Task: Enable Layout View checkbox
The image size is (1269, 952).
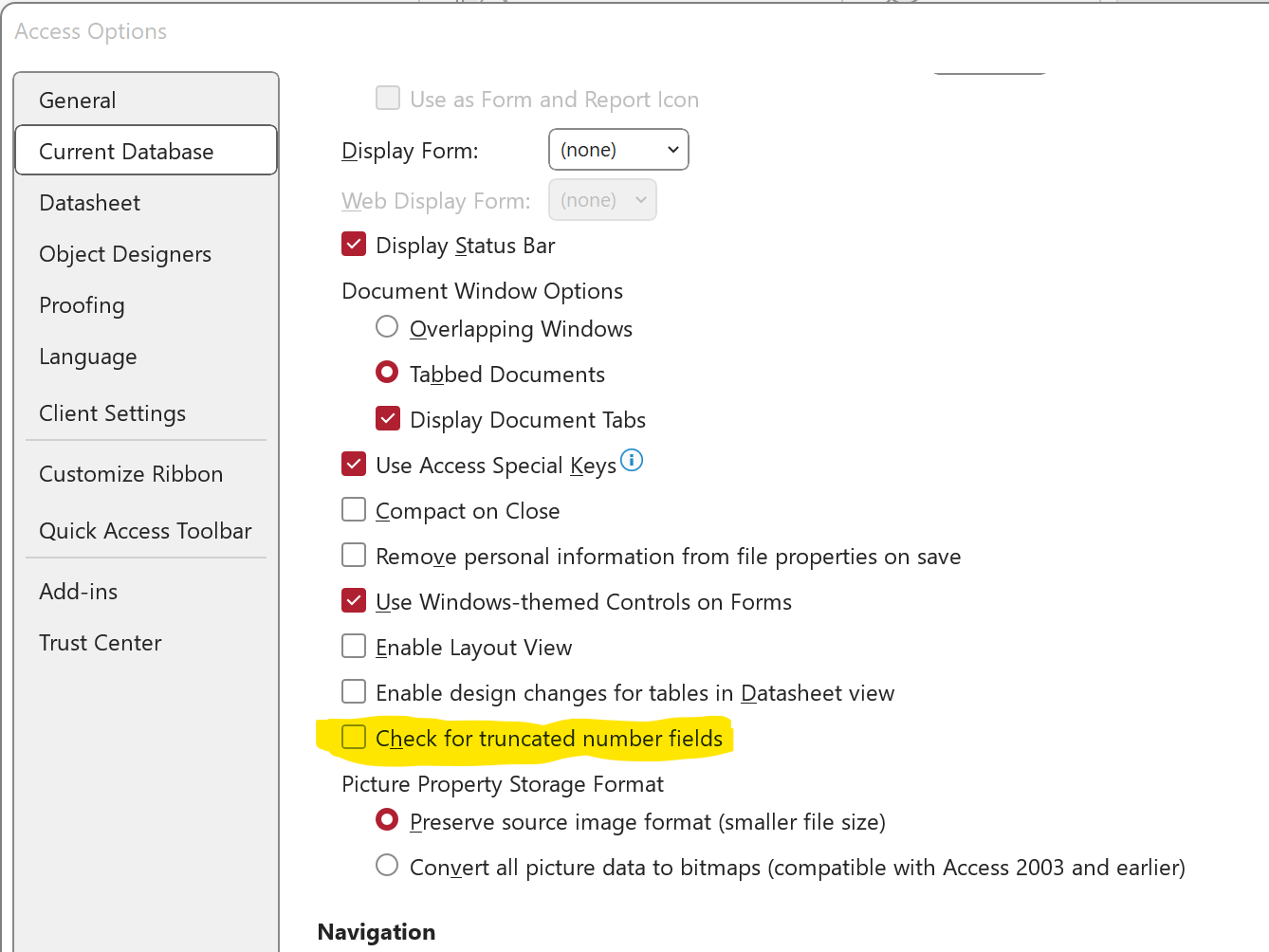Action: pos(354,647)
